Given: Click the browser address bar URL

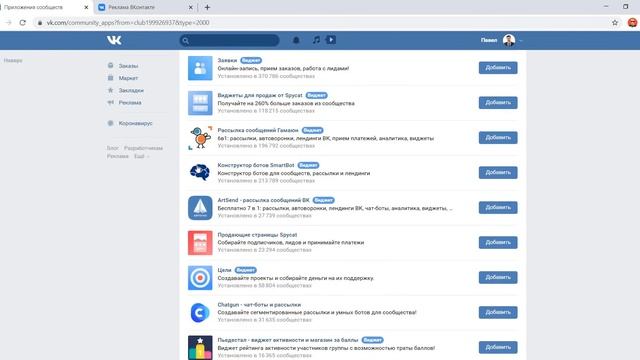Looking at the screenshot, I should (x=128, y=23).
